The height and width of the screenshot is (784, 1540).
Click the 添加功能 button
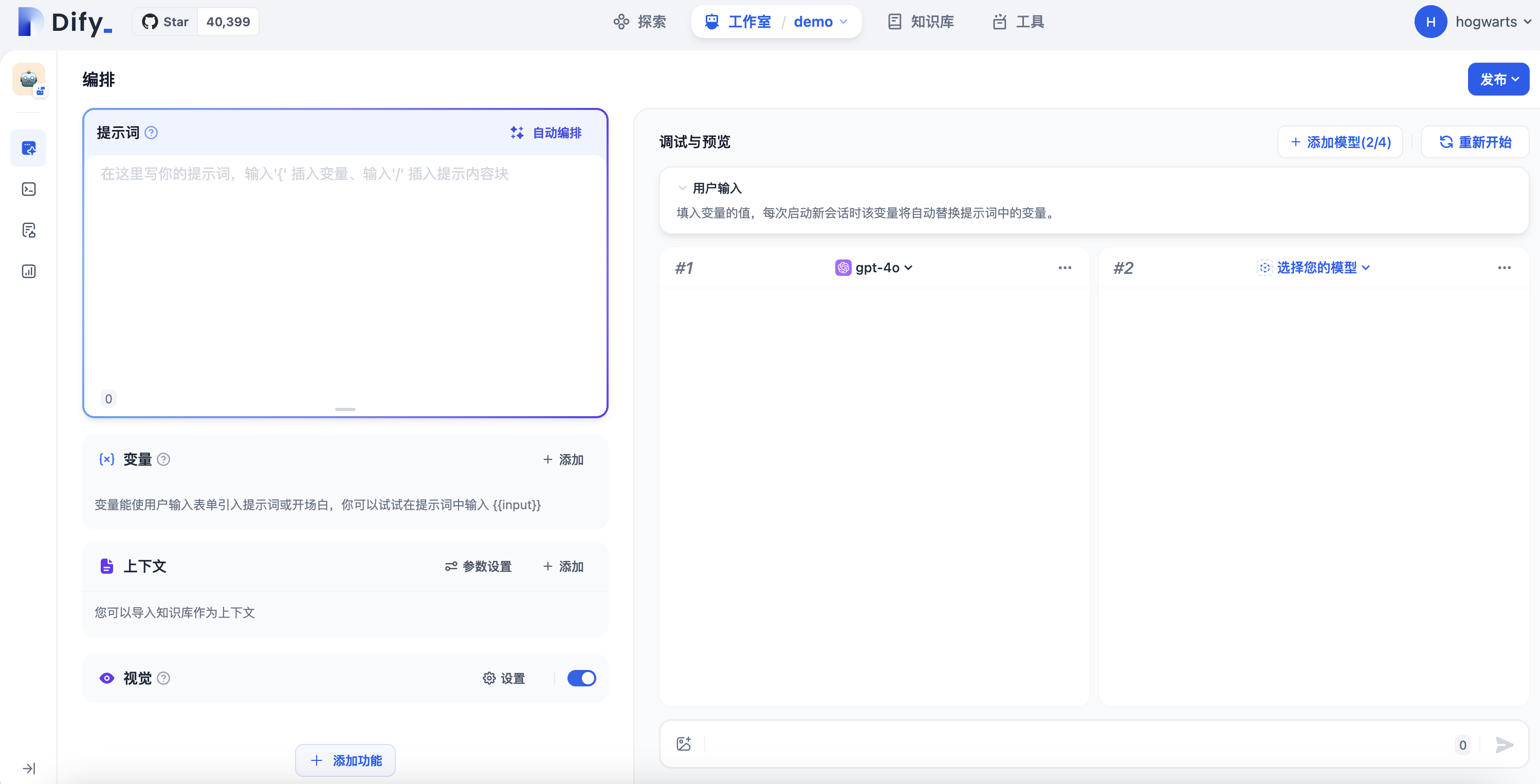(345, 760)
